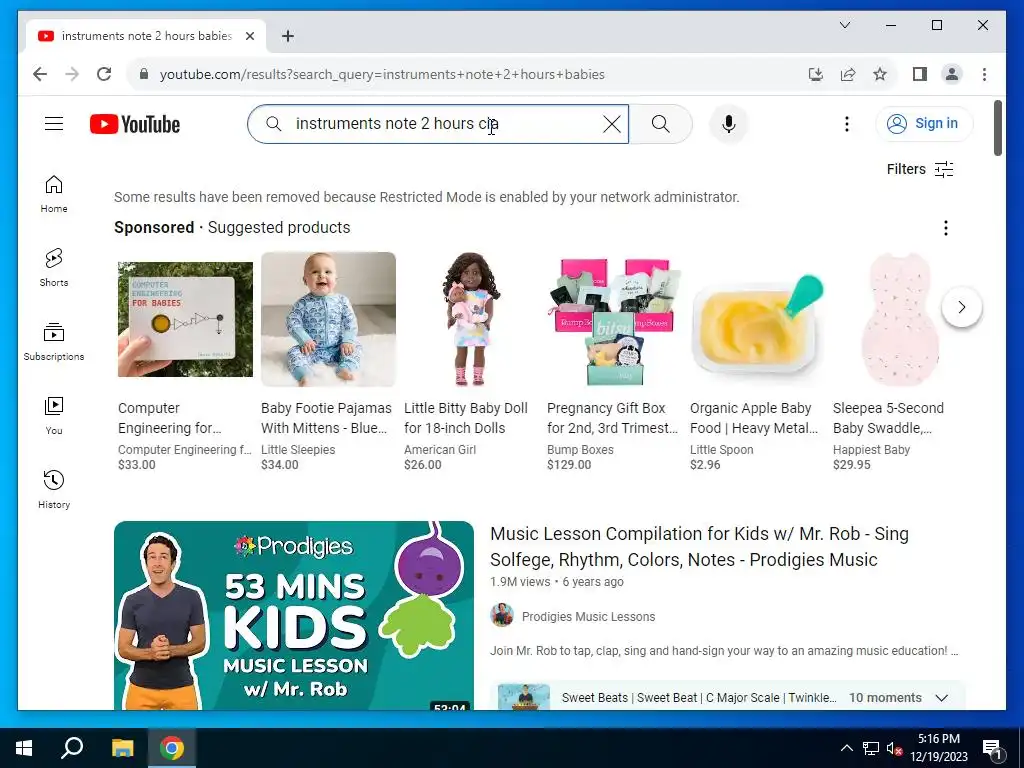
Task: Show next sponsored products arrow
Action: point(961,307)
